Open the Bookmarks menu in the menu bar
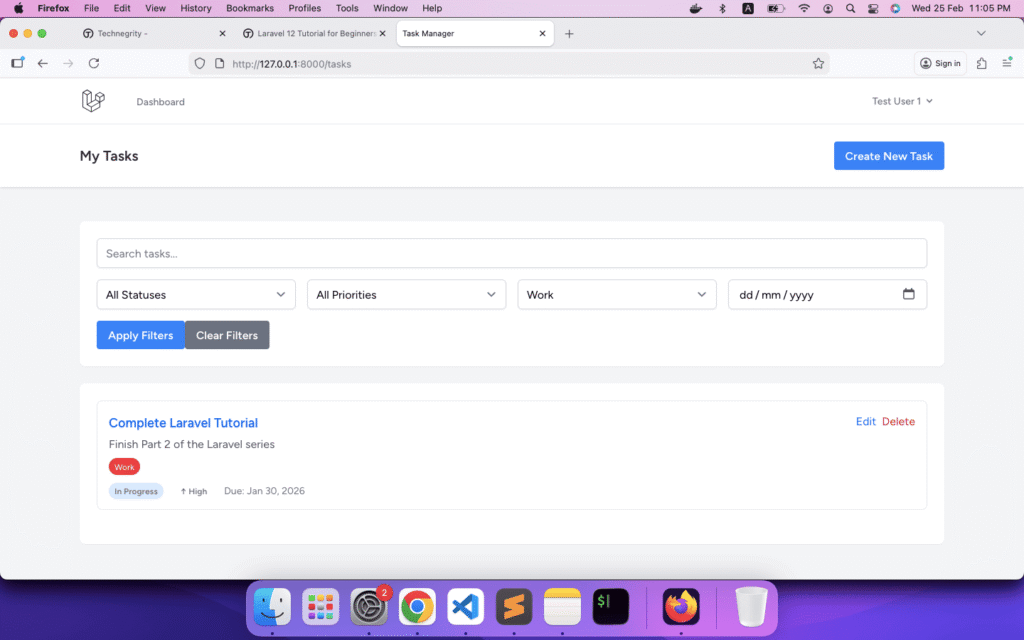This screenshot has width=1024, height=640. pos(249,8)
